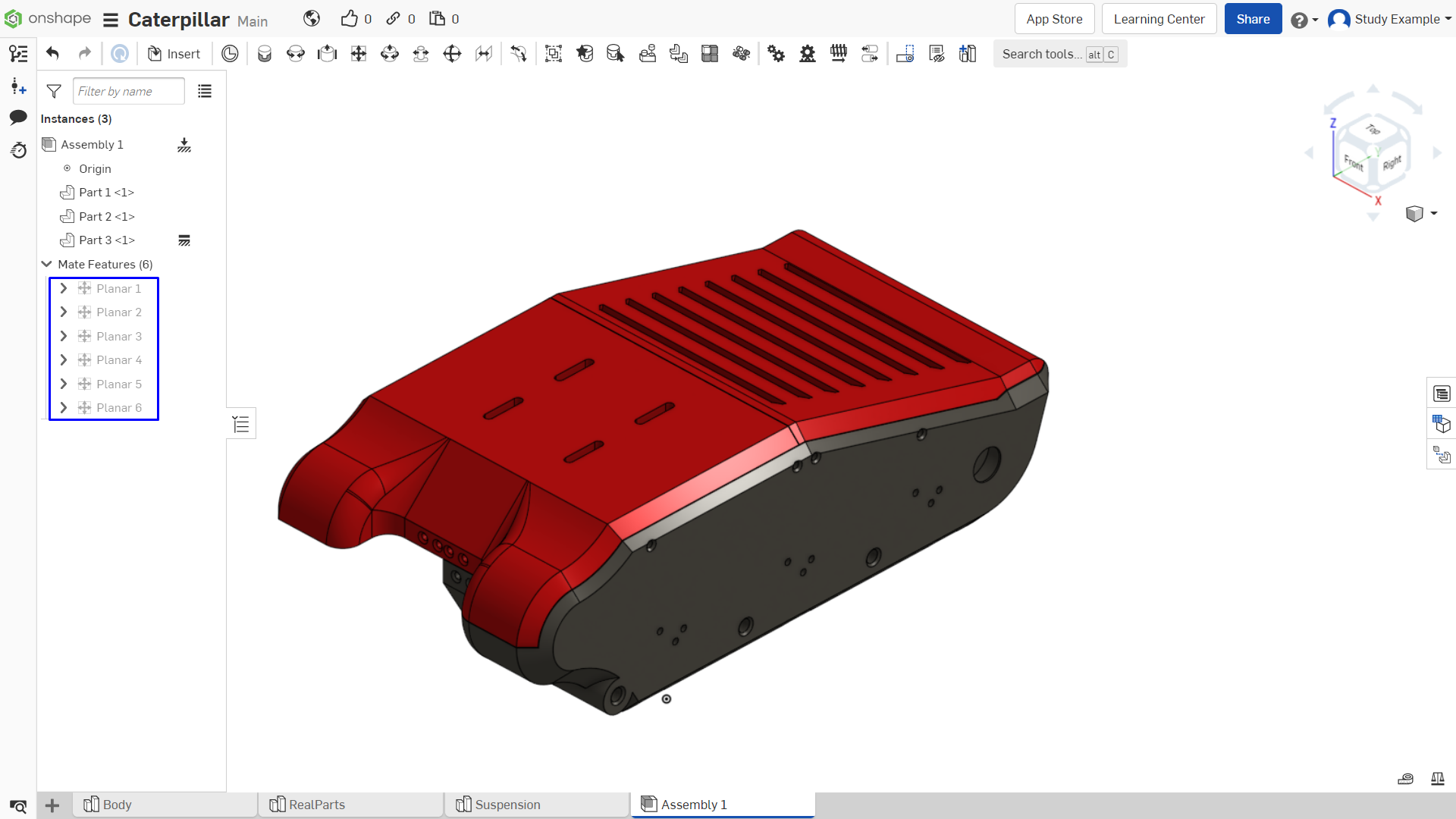Click the thumbs-up like icon
The width and height of the screenshot is (1456, 819).
pos(349,19)
